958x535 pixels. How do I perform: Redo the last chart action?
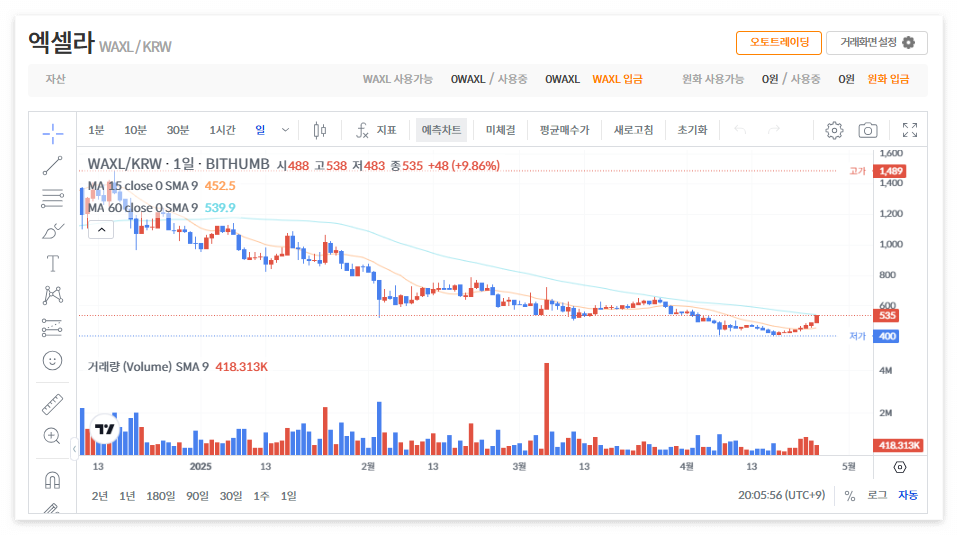coord(773,130)
